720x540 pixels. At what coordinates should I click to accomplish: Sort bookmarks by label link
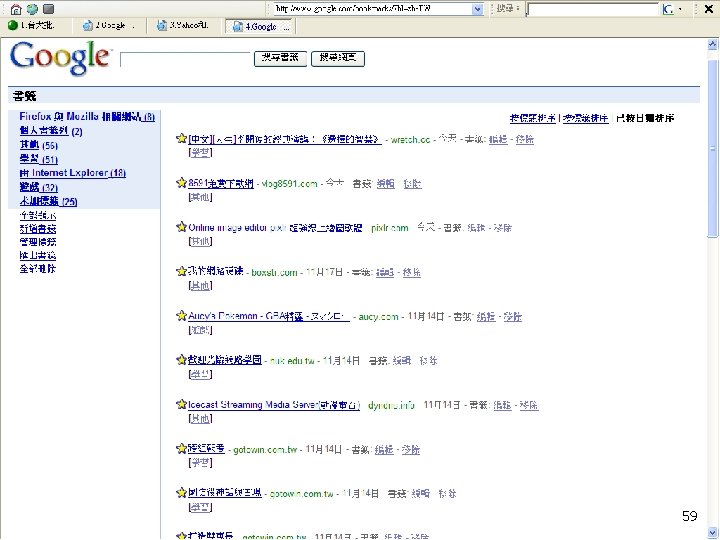(x=586, y=118)
